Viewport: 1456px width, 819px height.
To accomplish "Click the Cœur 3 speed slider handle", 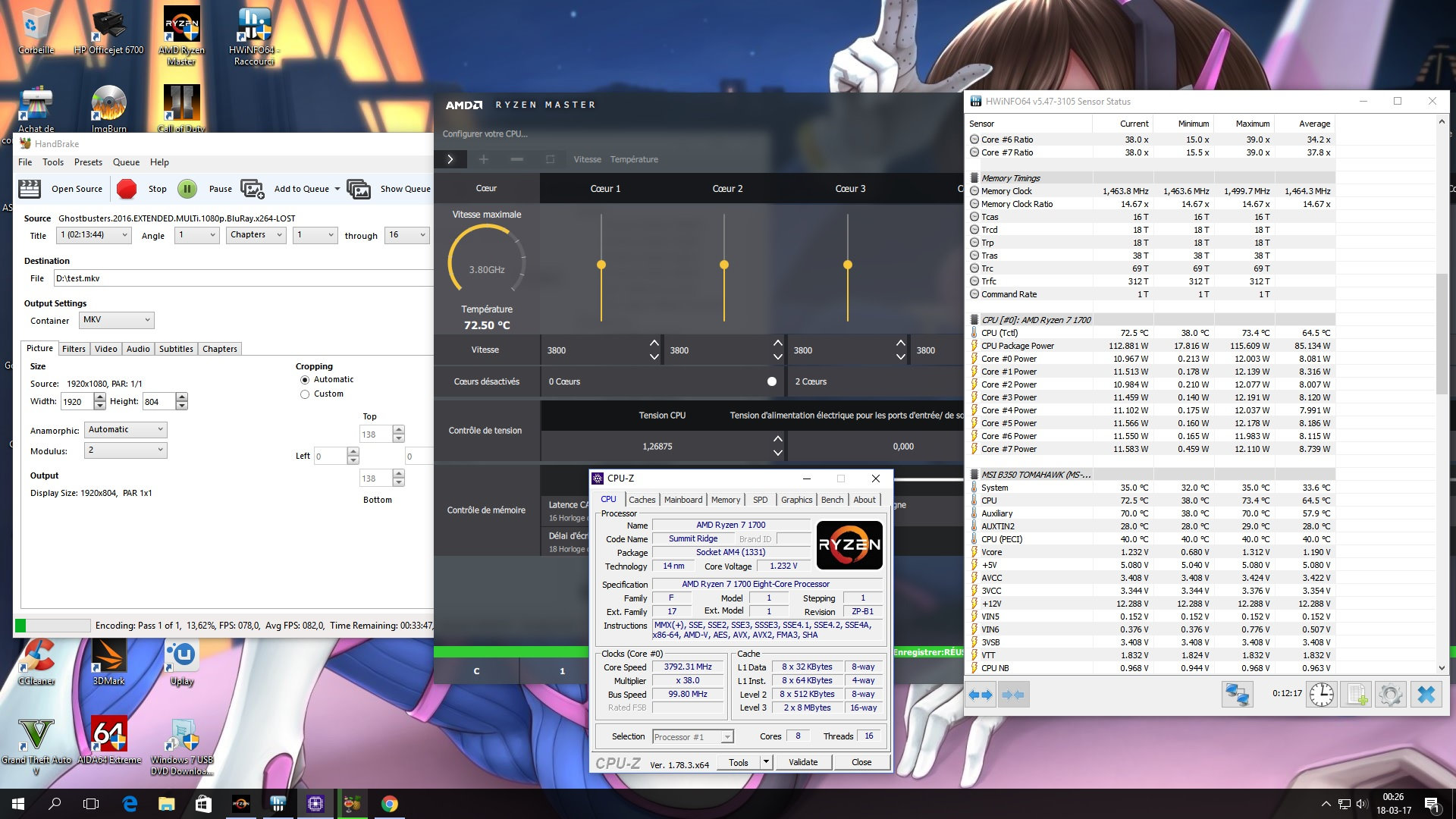I will click(x=848, y=265).
